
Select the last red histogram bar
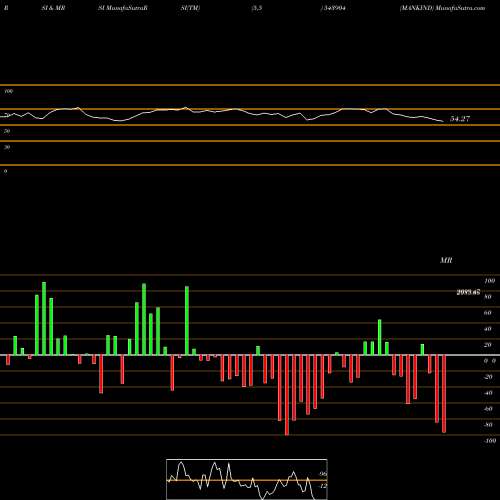coord(444,394)
